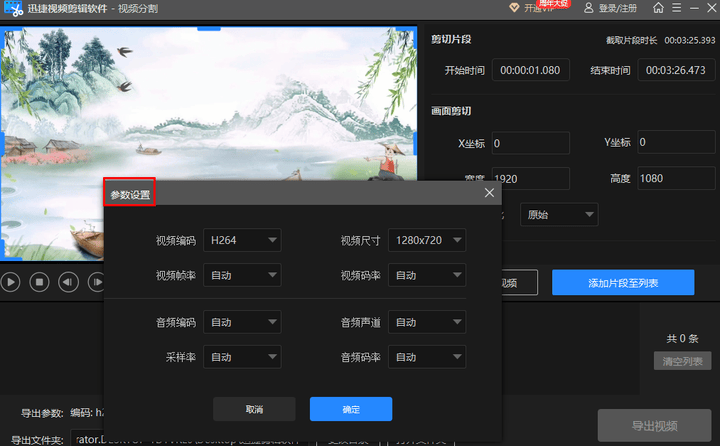Click the 共 0 条 count text

coord(682,339)
